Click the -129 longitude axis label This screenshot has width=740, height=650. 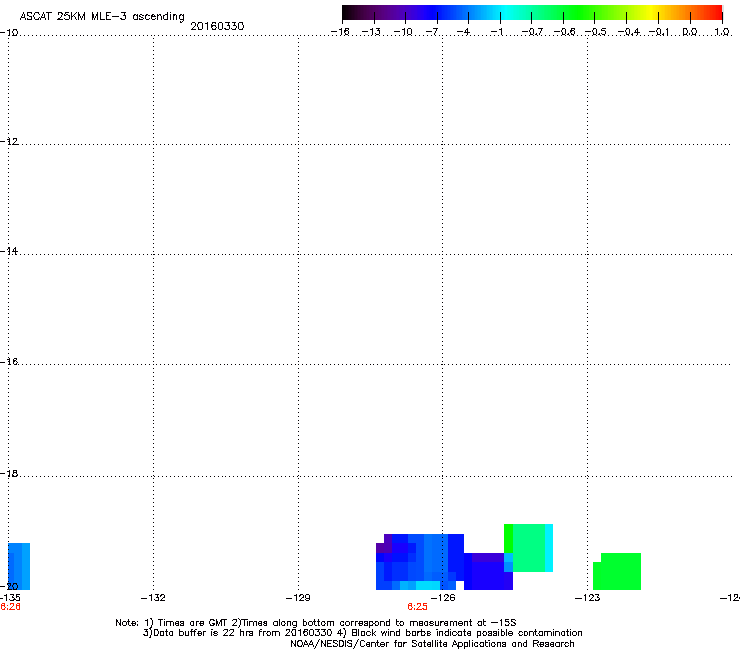[298, 598]
